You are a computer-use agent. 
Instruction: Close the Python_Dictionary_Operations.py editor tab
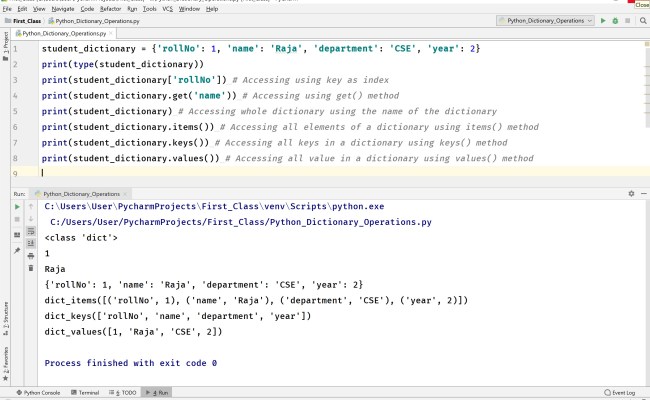point(111,33)
